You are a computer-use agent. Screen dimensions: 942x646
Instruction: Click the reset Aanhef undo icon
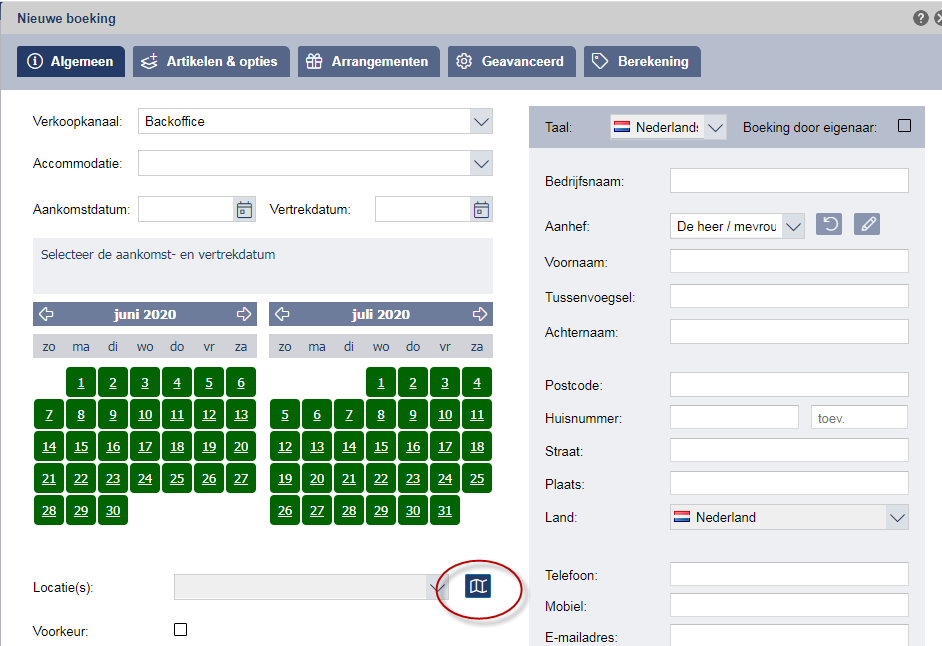(829, 225)
